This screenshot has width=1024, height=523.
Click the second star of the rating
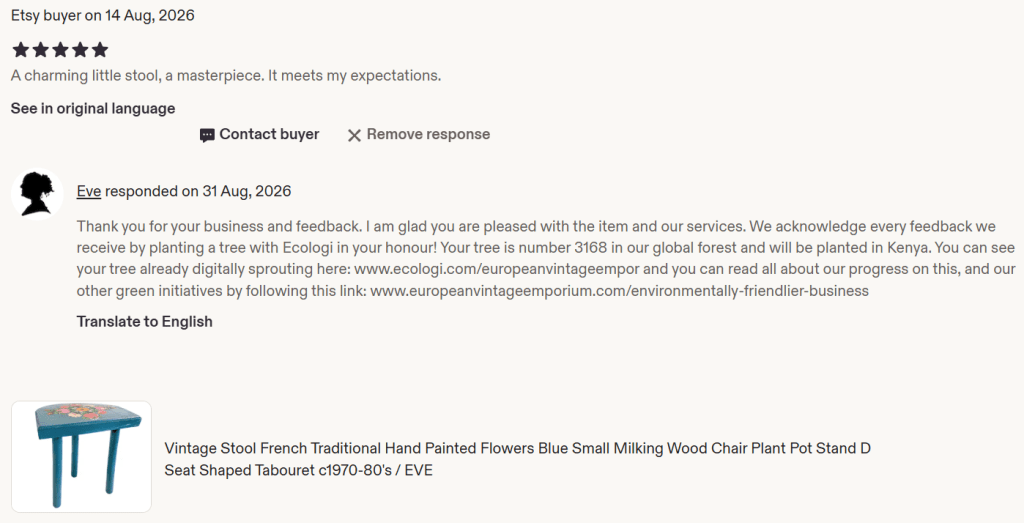click(40, 50)
